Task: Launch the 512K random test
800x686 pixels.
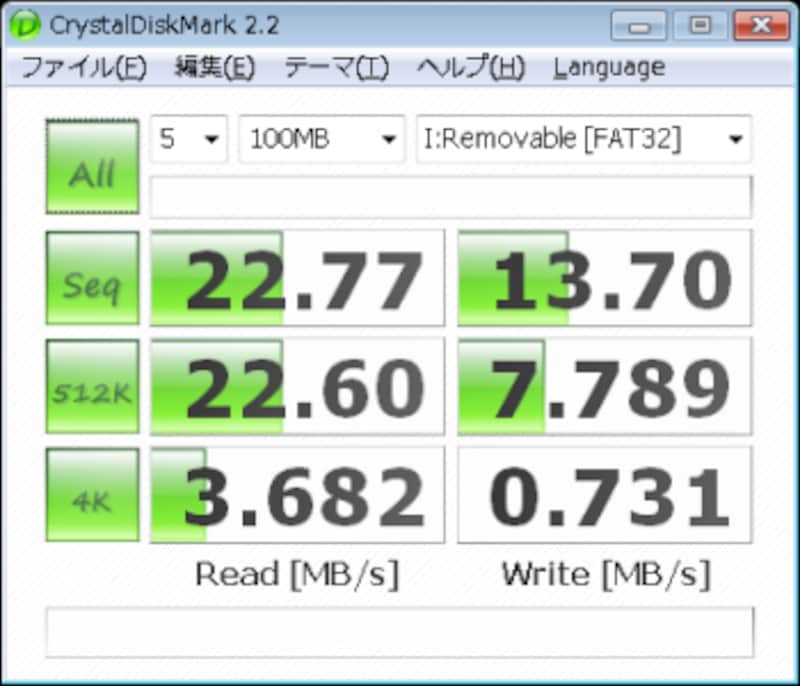Action: tap(91, 386)
